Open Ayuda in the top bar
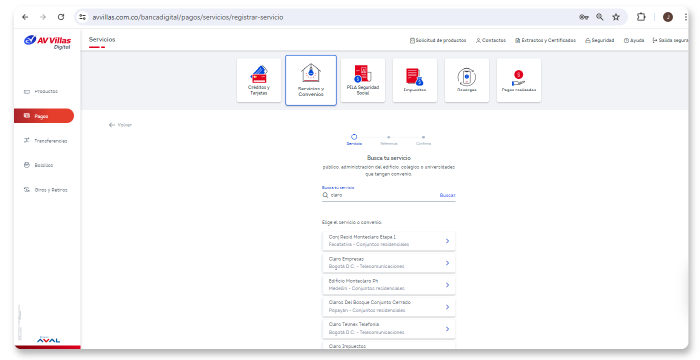This screenshot has width=700, height=360. 634,40
